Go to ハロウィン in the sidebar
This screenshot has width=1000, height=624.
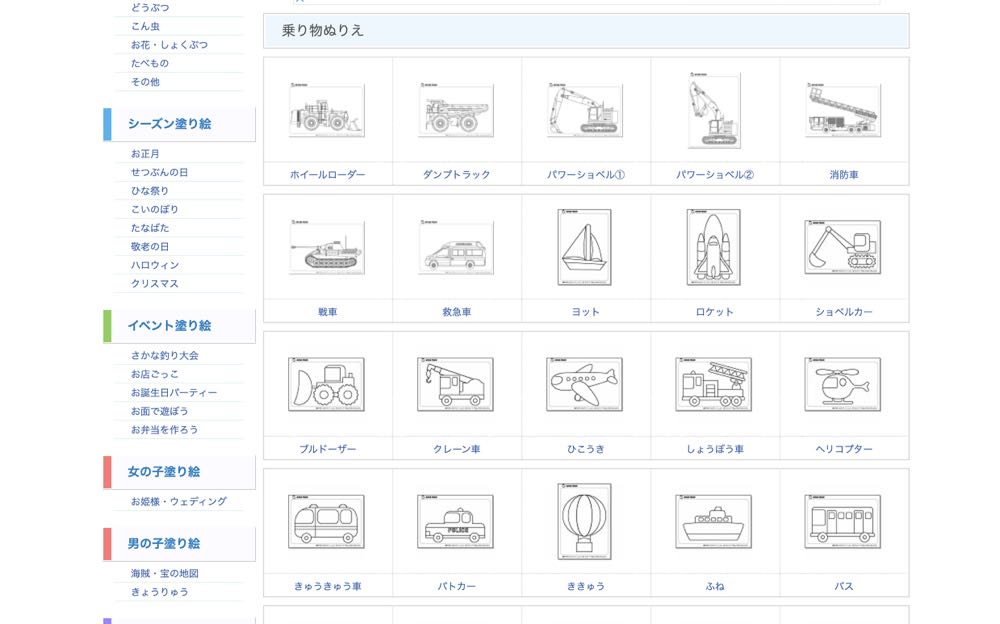[155, 265]
